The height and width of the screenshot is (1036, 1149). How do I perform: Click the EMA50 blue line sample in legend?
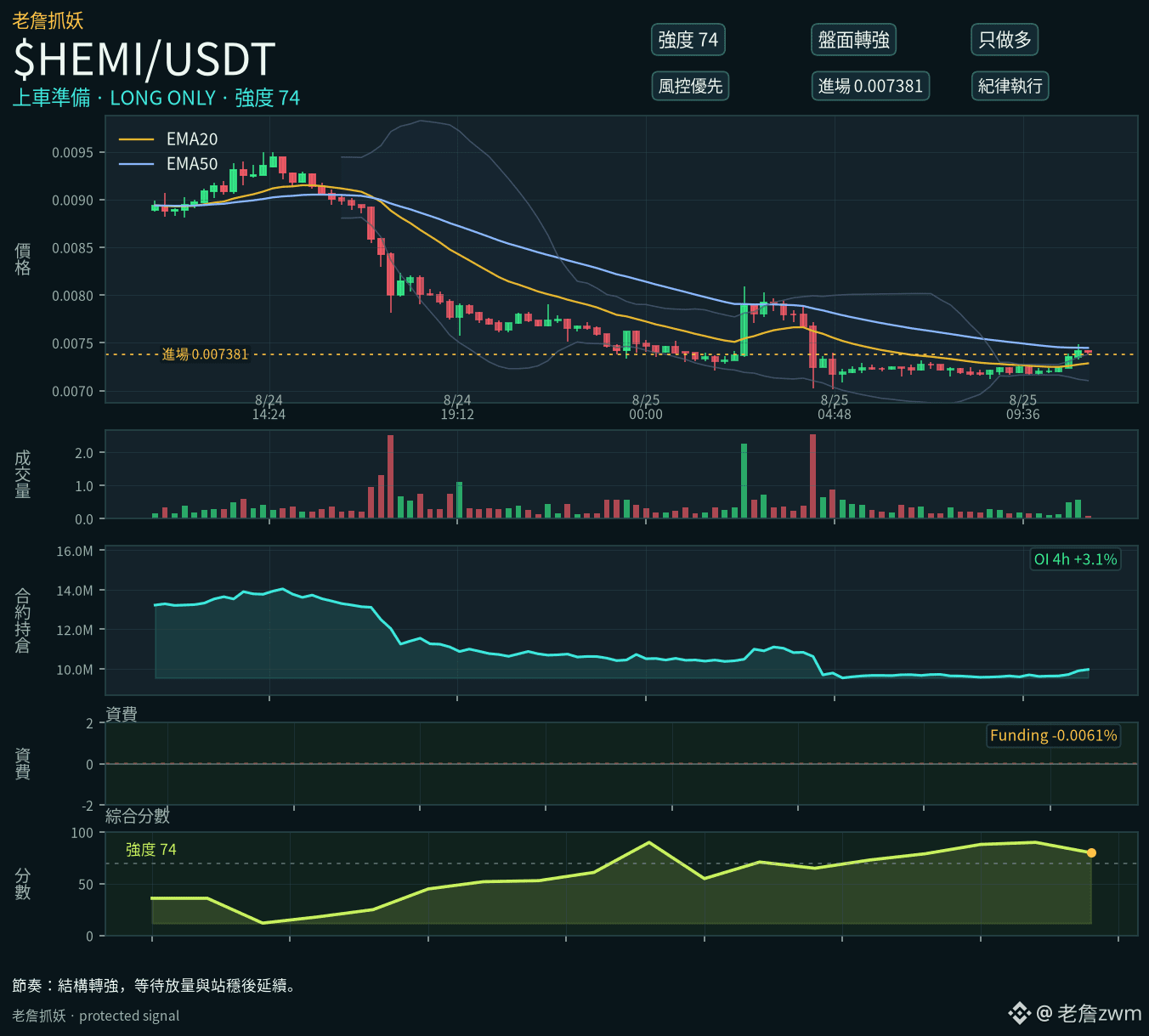point(136,164)
